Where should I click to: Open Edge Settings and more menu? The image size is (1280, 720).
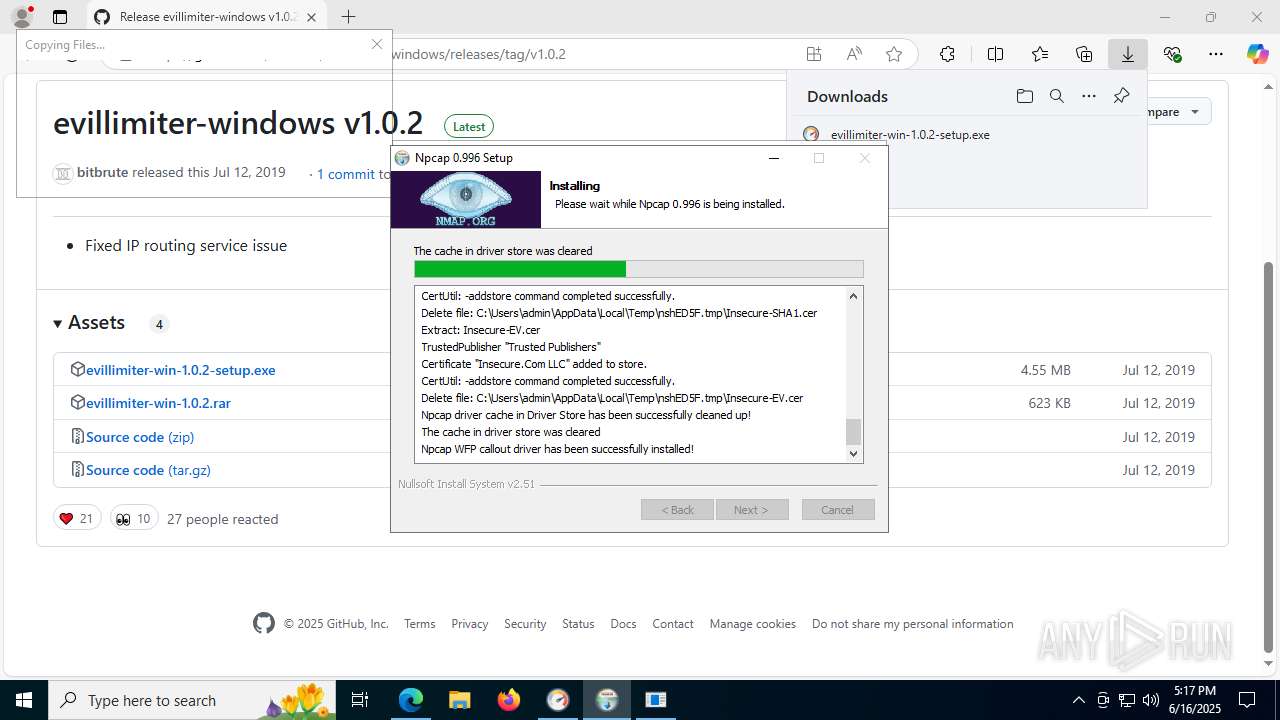click(x=1216, y=54)
